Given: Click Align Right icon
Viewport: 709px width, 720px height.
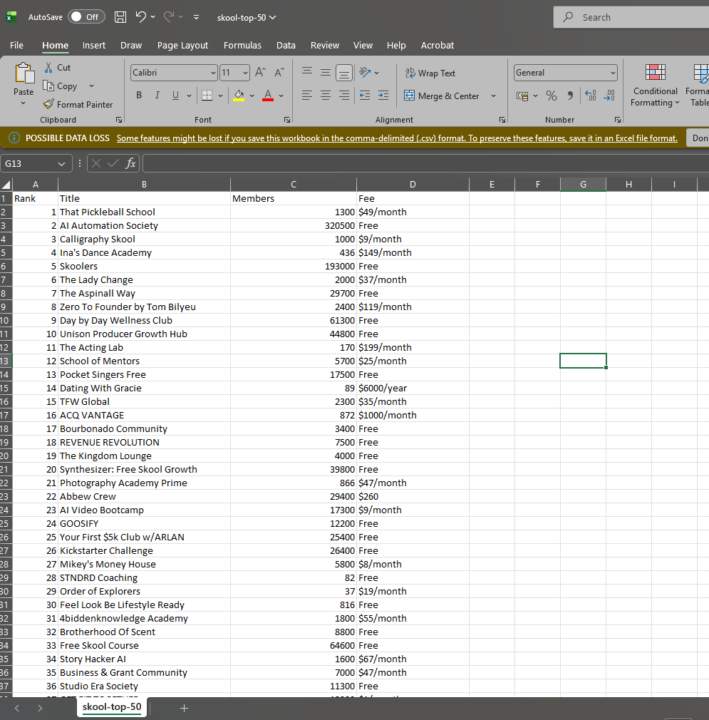Looking at the screenshot, I should (344, 96).
